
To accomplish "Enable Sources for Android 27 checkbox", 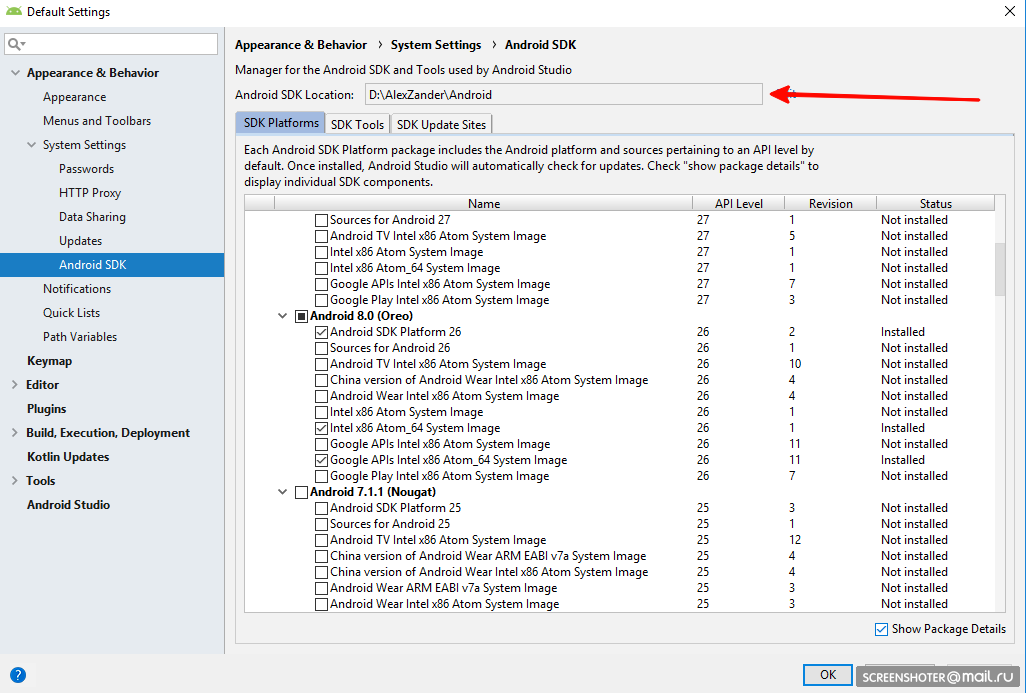I will point(321,220).
